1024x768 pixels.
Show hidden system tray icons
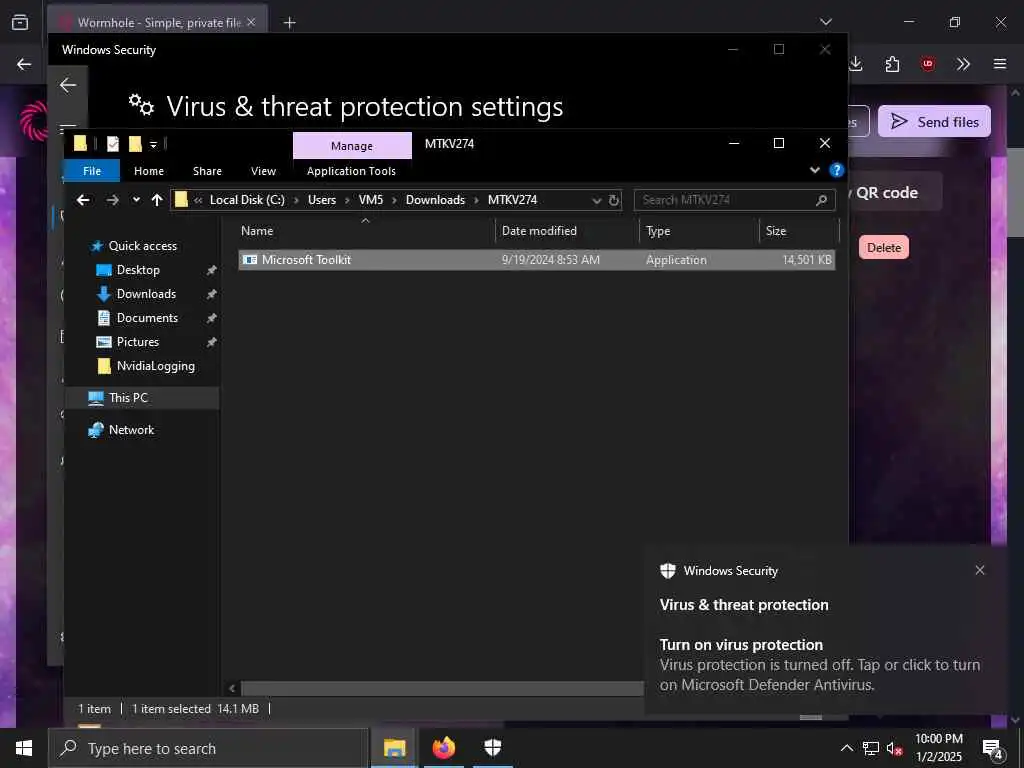click(846, 748)
